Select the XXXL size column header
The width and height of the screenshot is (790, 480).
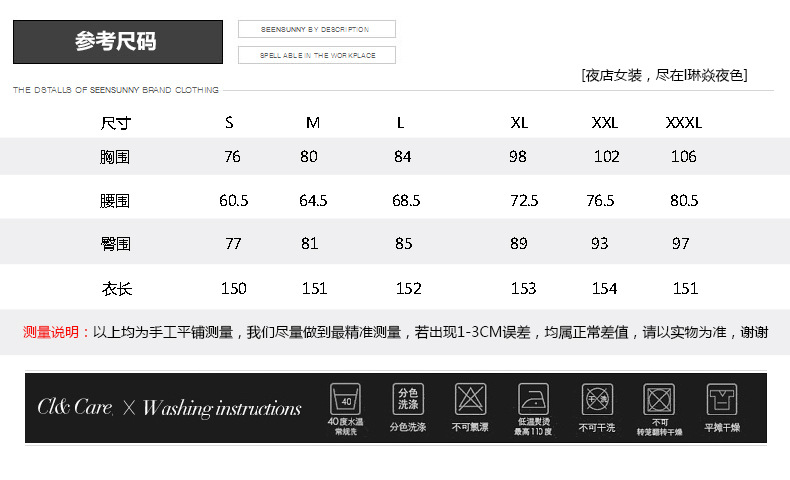(x=684, y=122)
